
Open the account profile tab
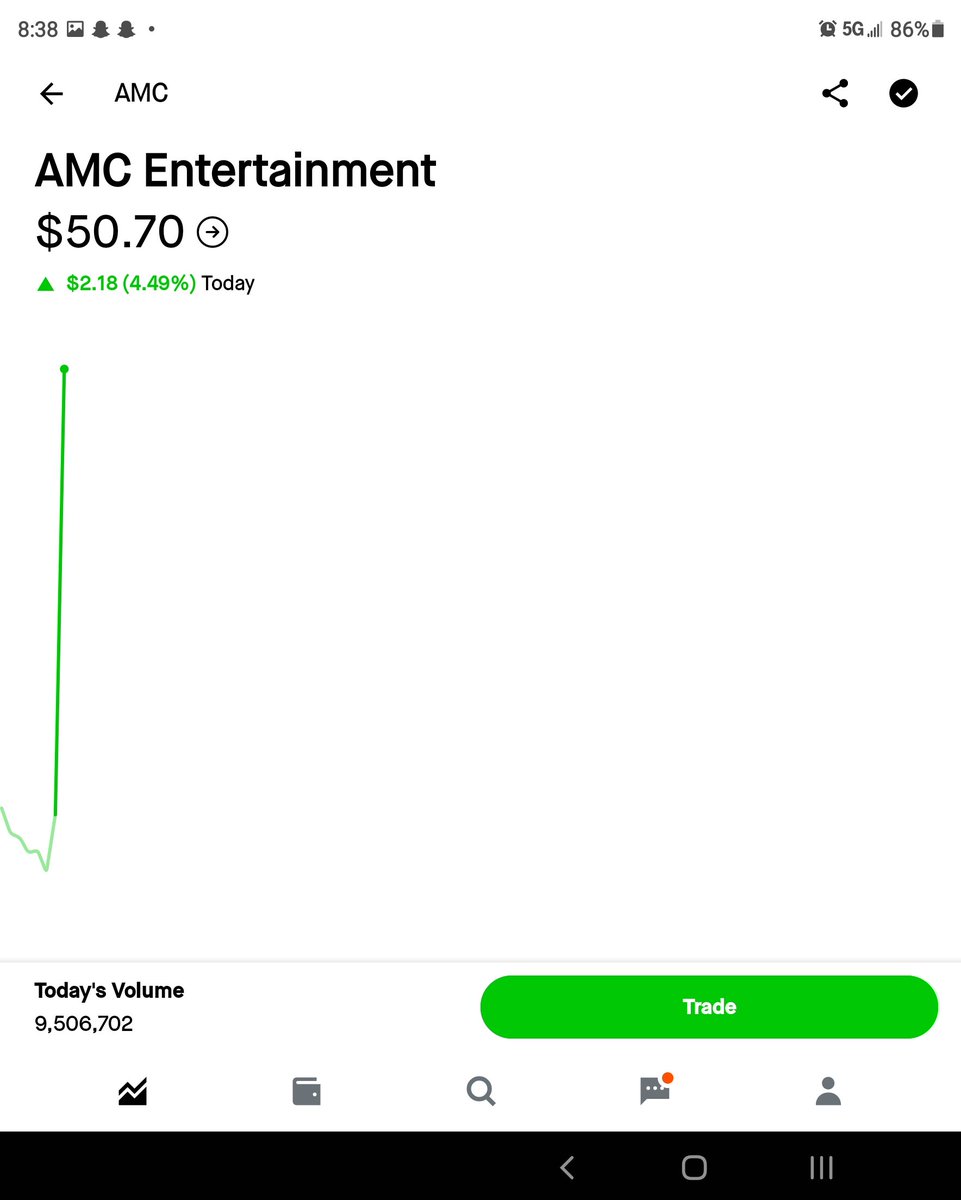(x=828, y=1091)
